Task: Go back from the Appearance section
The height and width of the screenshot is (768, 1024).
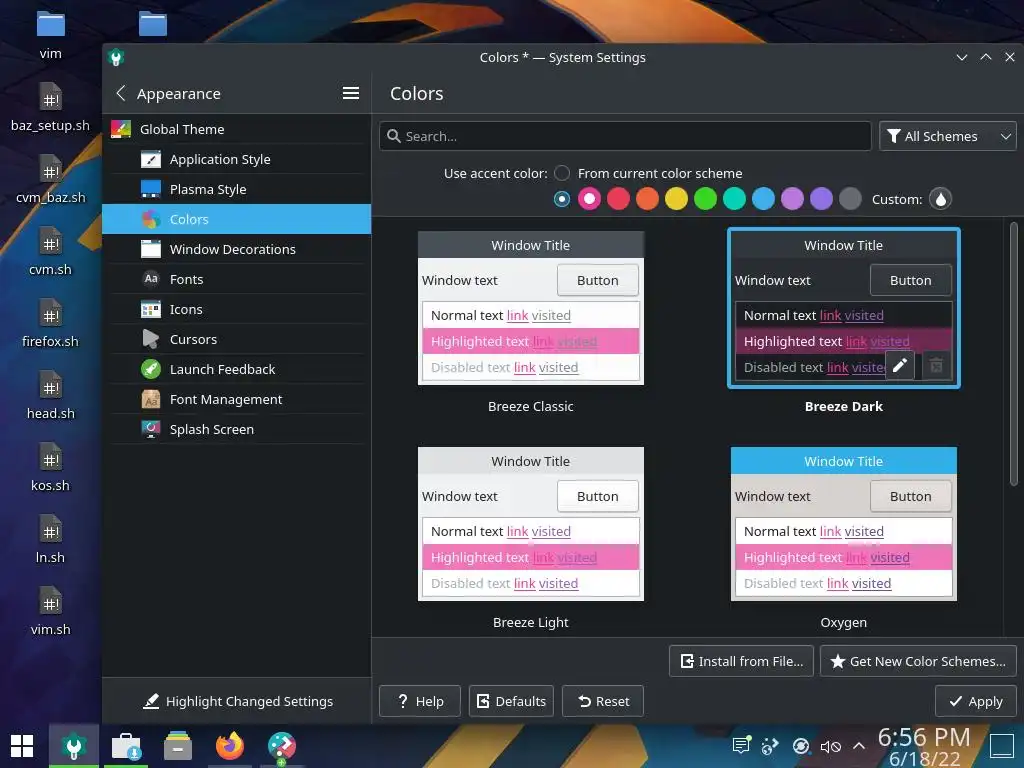Action: click(120, 93)
